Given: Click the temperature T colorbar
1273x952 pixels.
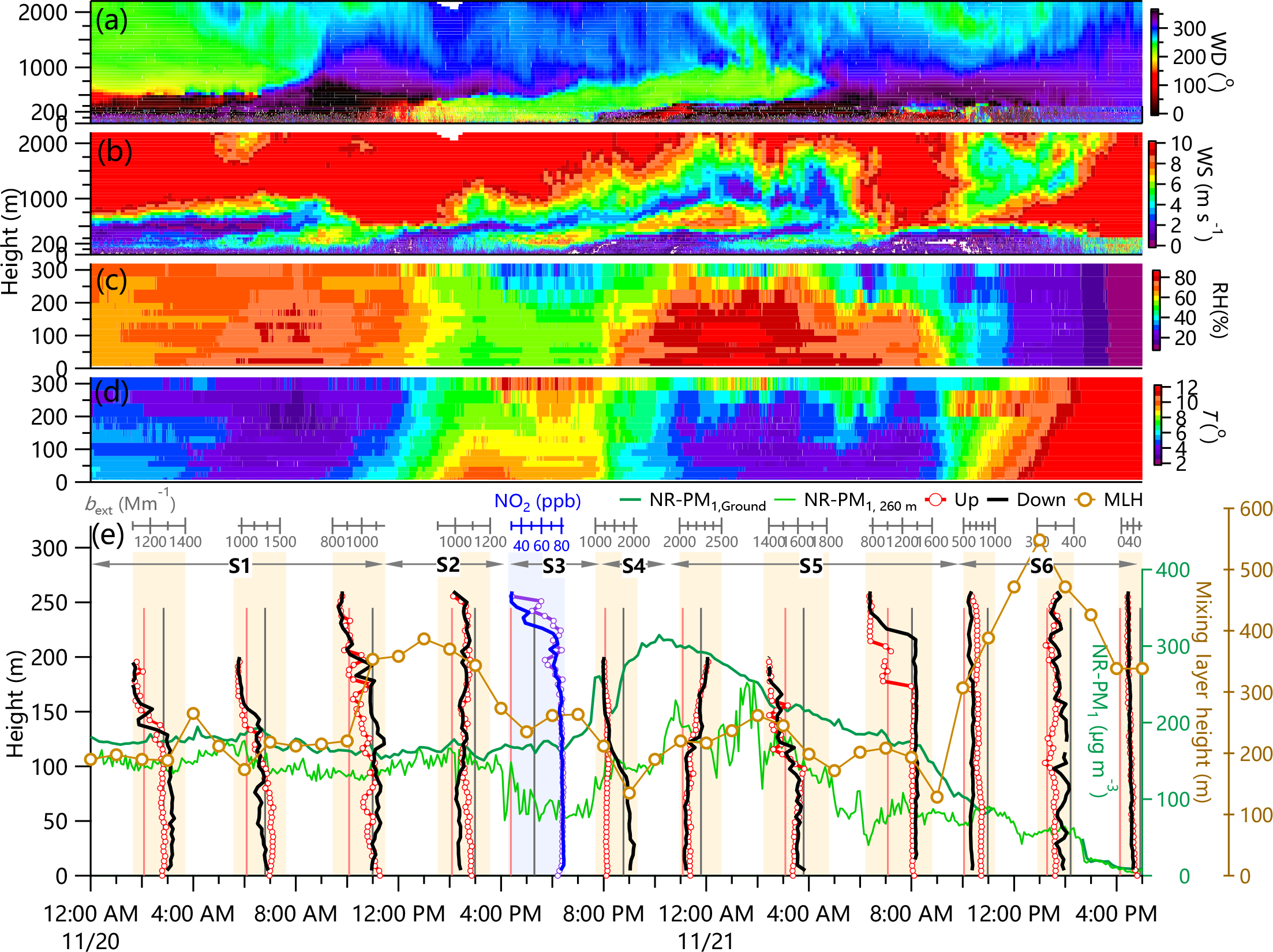Looking at the screenshot, I should click(x=1158, y=425).
